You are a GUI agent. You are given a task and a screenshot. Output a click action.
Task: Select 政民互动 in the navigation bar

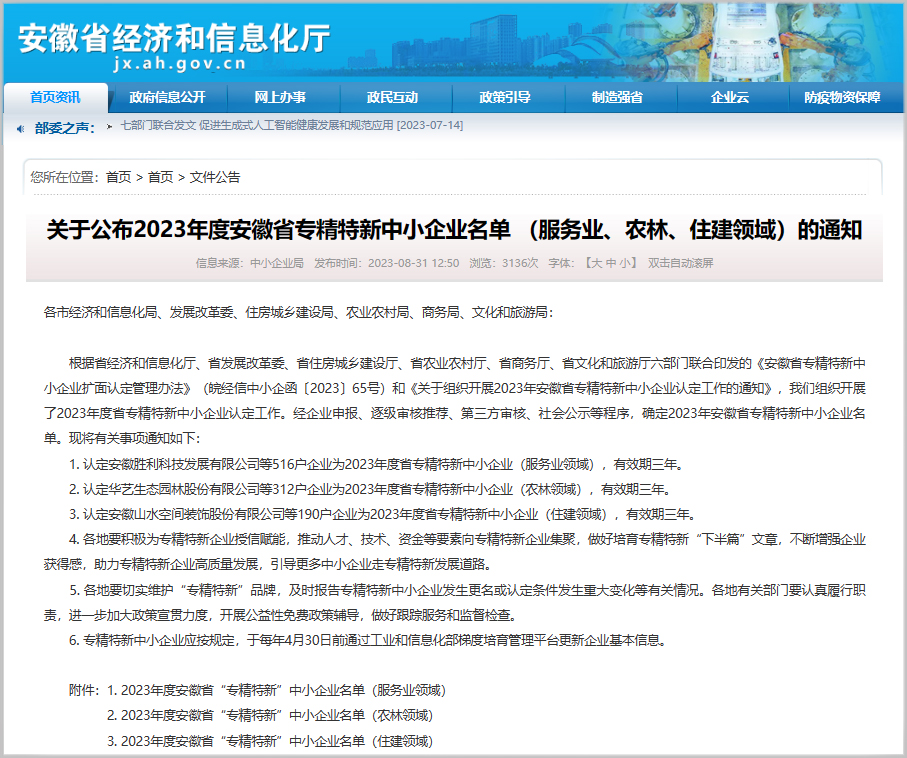point(392,97)
